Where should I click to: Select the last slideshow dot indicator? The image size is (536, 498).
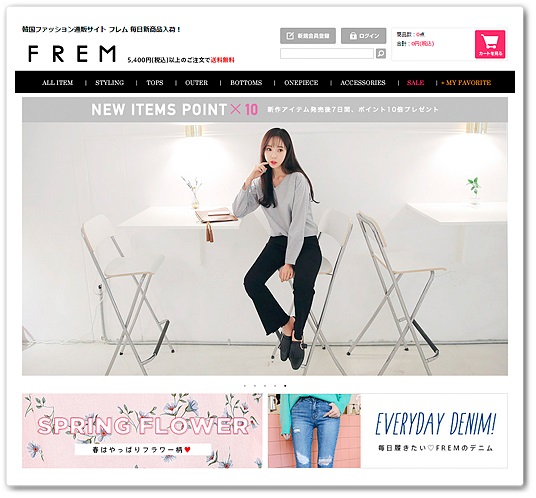point(285,386)
